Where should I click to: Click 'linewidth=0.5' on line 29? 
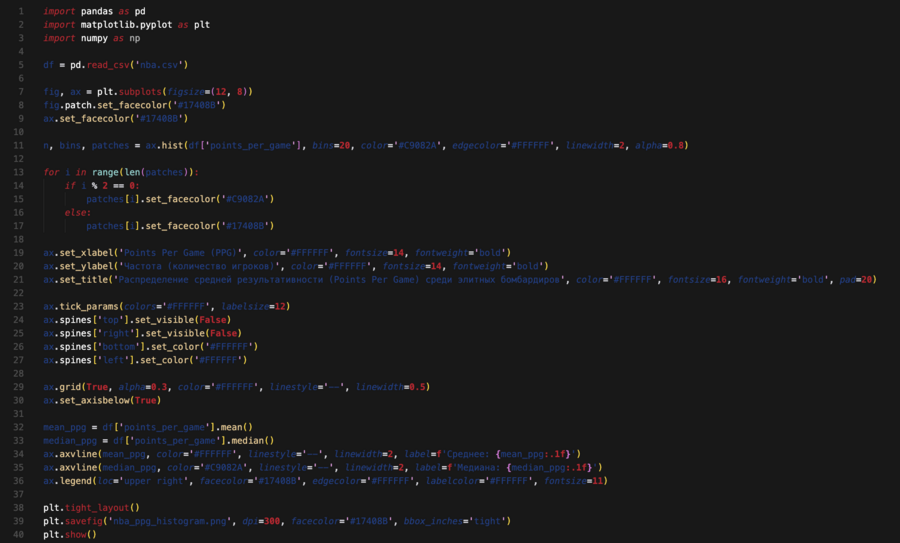tap(391, 387)
